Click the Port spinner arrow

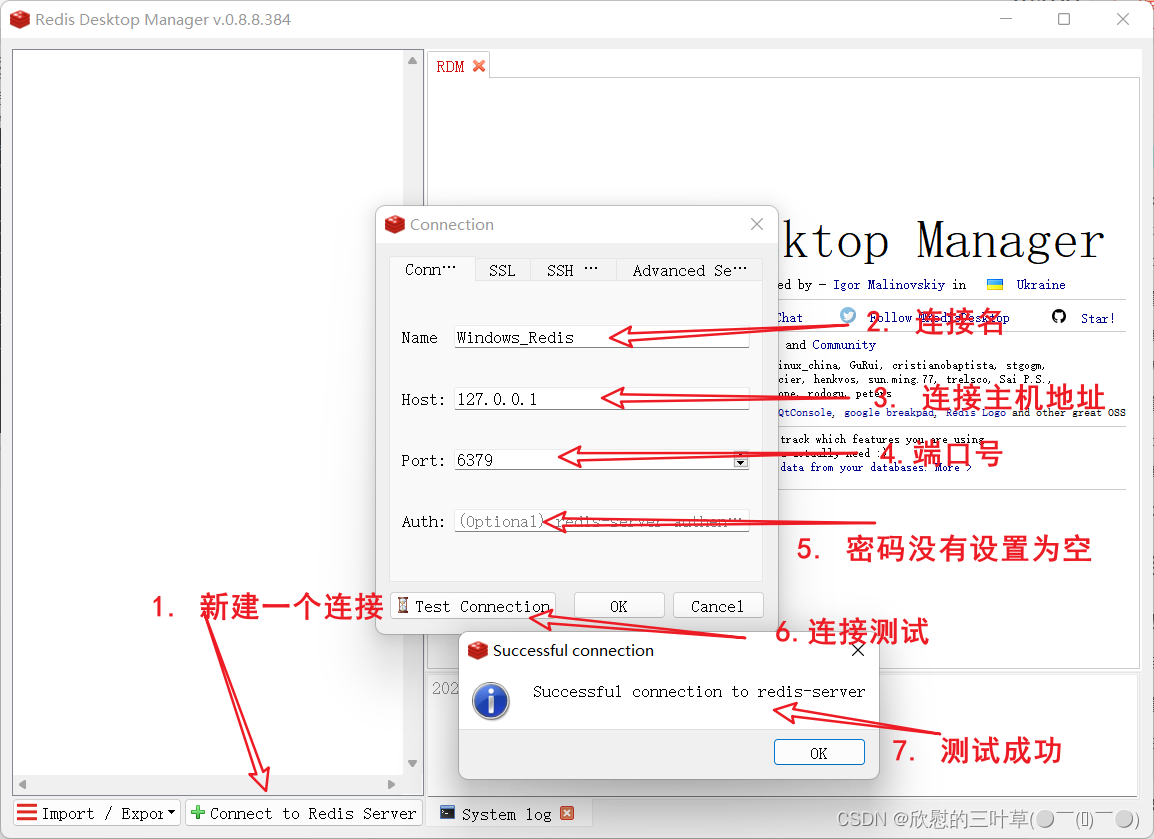[741, 461]
